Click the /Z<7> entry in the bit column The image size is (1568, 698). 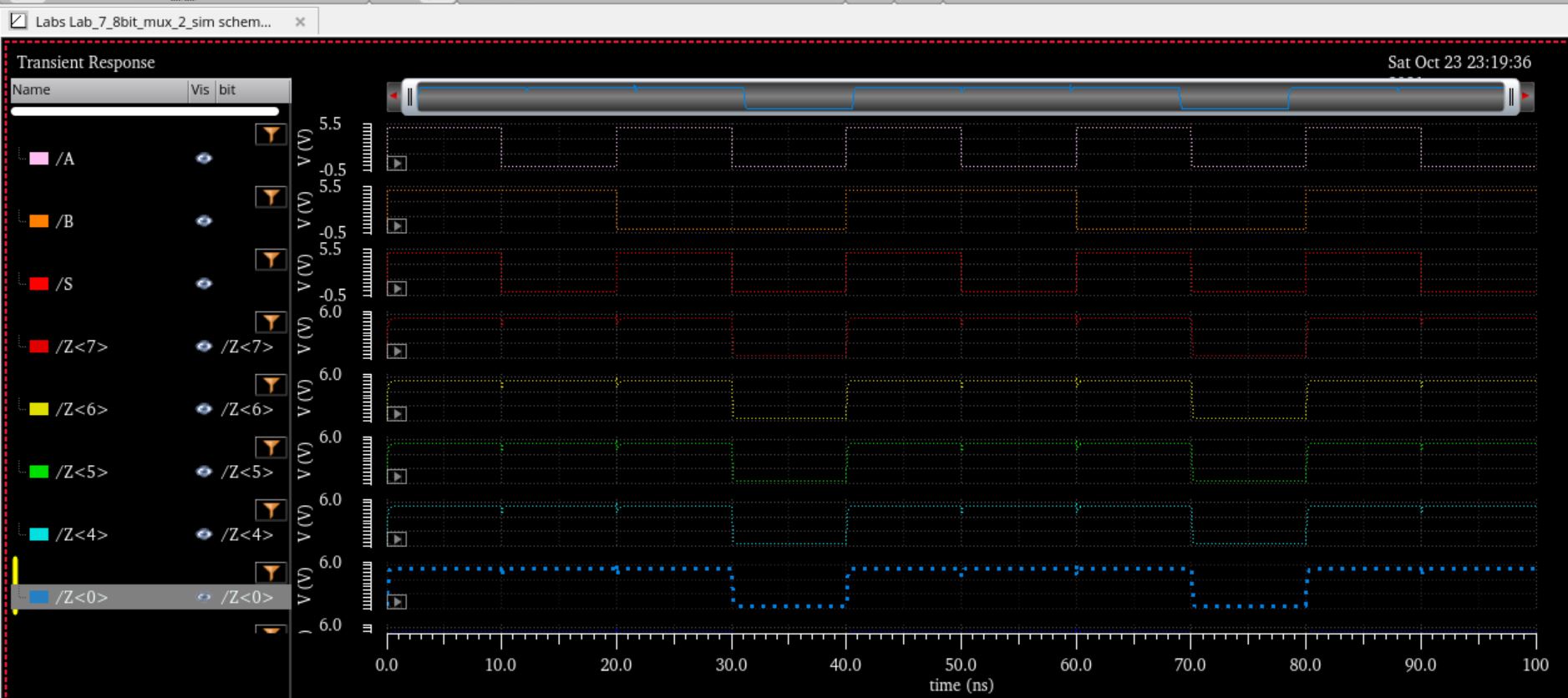247,346
